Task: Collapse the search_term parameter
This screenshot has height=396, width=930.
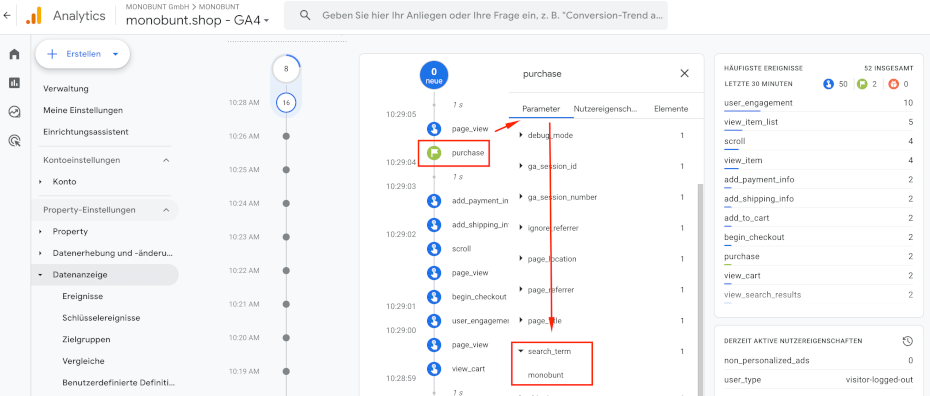Action: 521,351
